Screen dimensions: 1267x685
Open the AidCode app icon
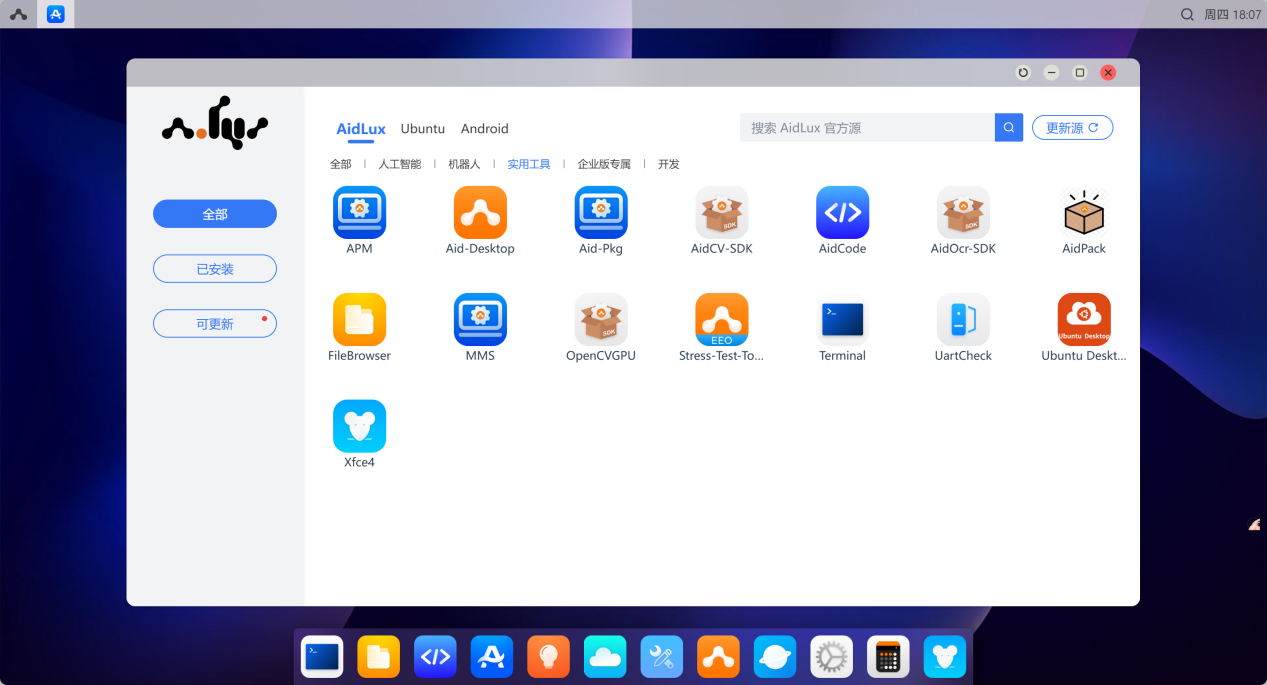tap(842, 212)
